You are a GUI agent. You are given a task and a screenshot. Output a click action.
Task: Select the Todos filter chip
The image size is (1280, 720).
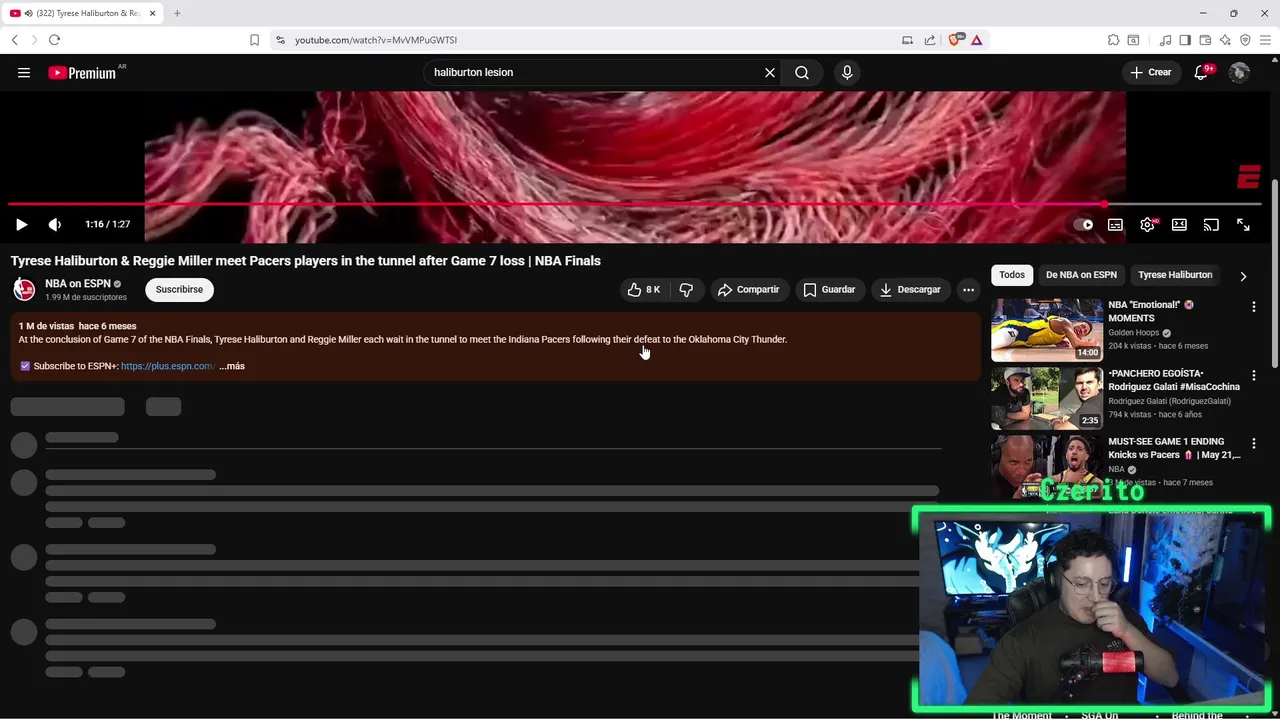click(1012, 275)
